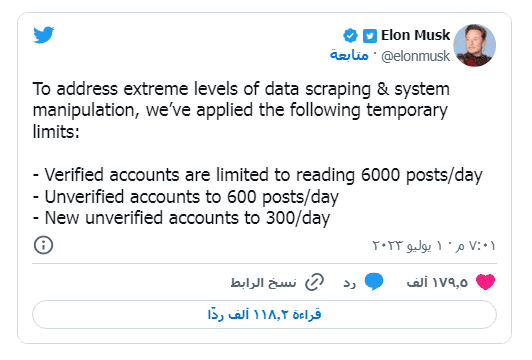
Task: Open the قراءة ١١٨٫٢ ألف ردًا button
Action: 264,315
